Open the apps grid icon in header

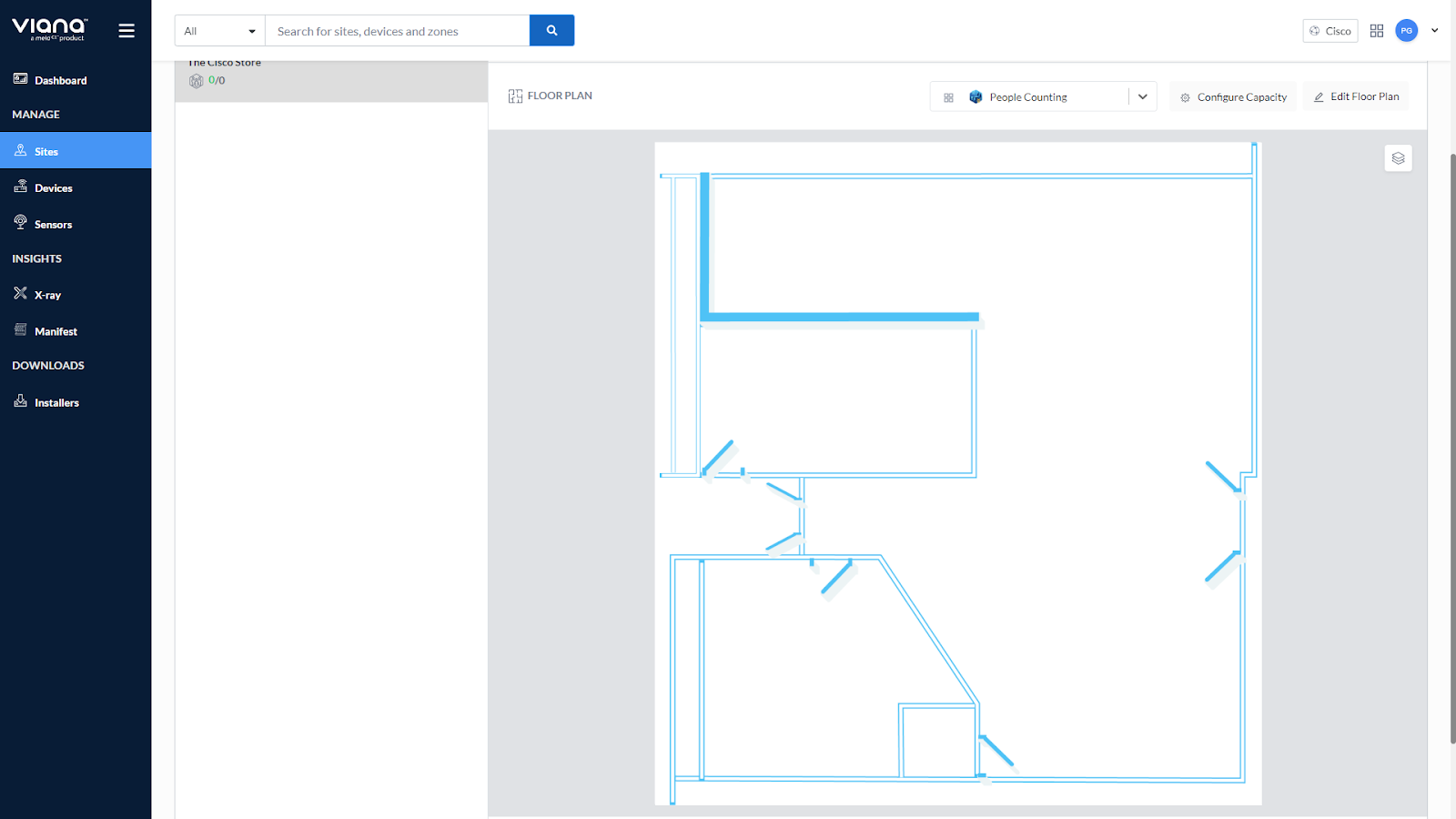[x=1377, y=31]
